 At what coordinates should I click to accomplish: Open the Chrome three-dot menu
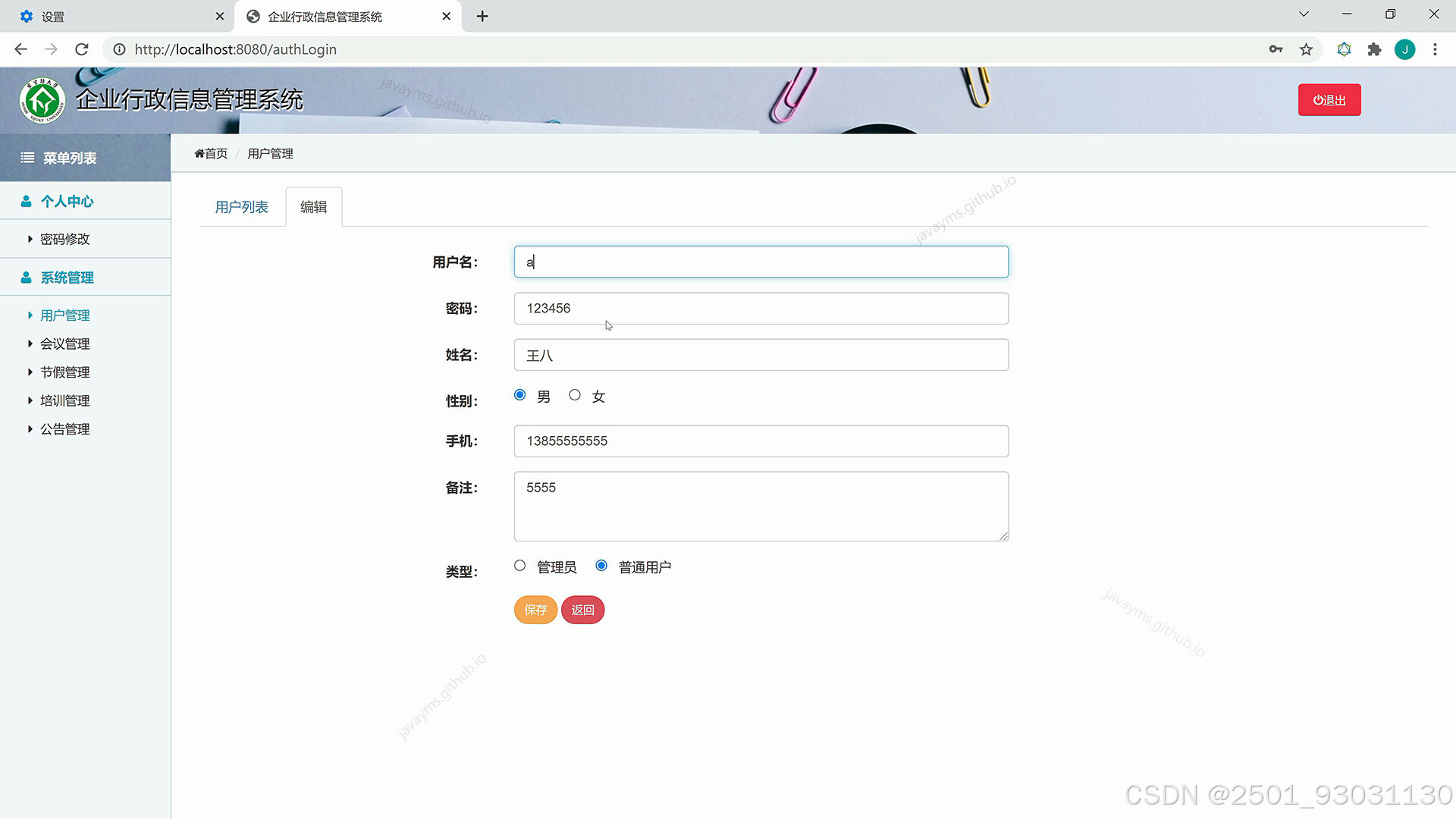click(x=1435, y=49)
